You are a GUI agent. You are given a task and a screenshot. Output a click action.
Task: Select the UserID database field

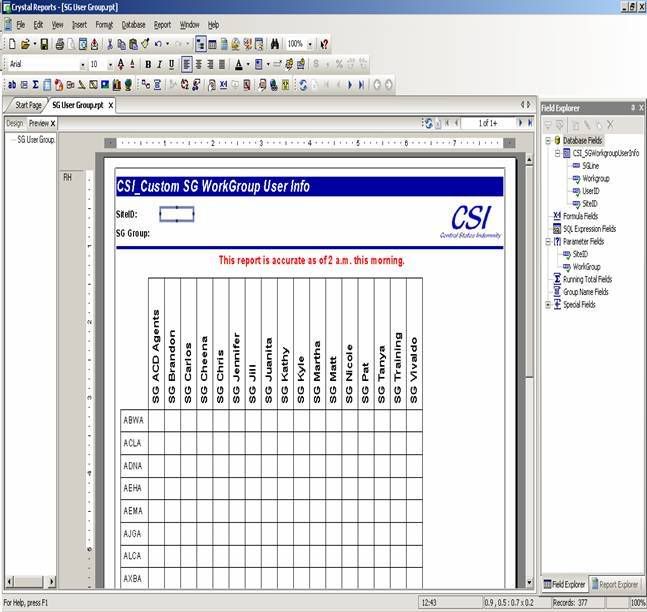tap(590, 191)
